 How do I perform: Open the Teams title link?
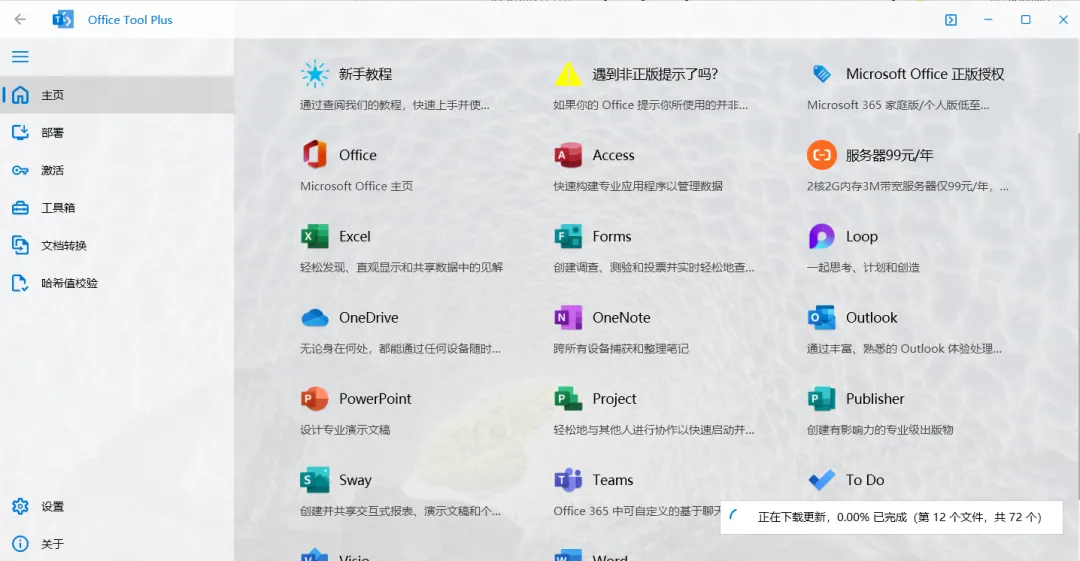click(x=612, y=480)
